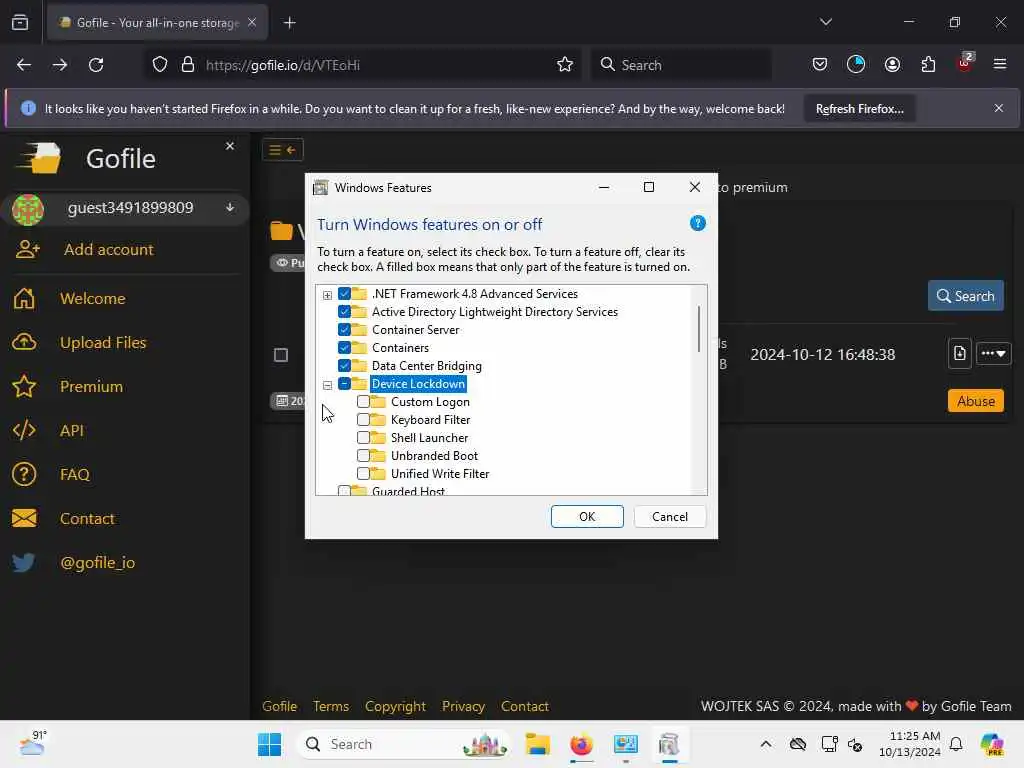Click the Refresh Firefox... button

click(x=859, y=108)
